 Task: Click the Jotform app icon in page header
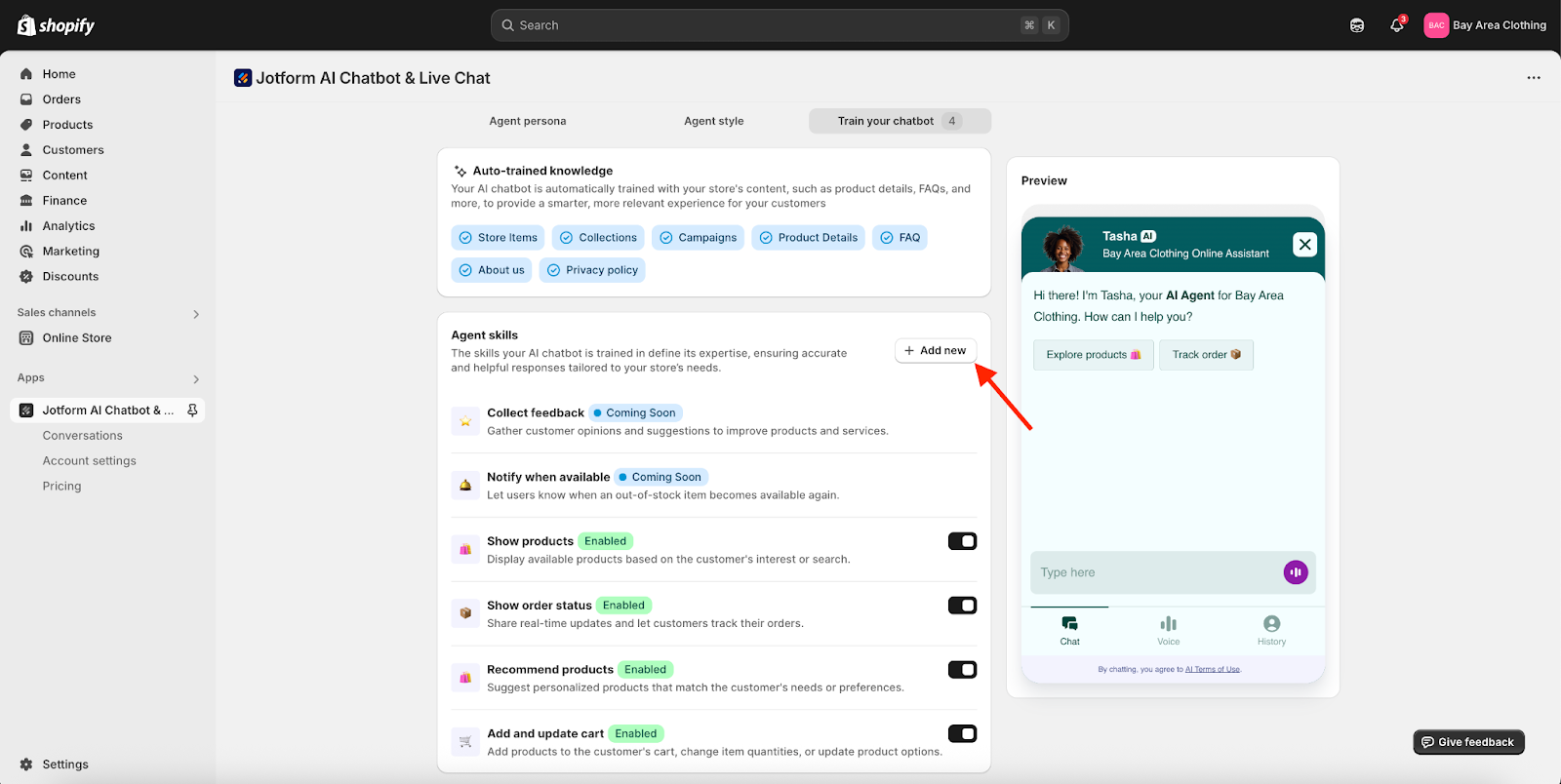pos(243,78)
